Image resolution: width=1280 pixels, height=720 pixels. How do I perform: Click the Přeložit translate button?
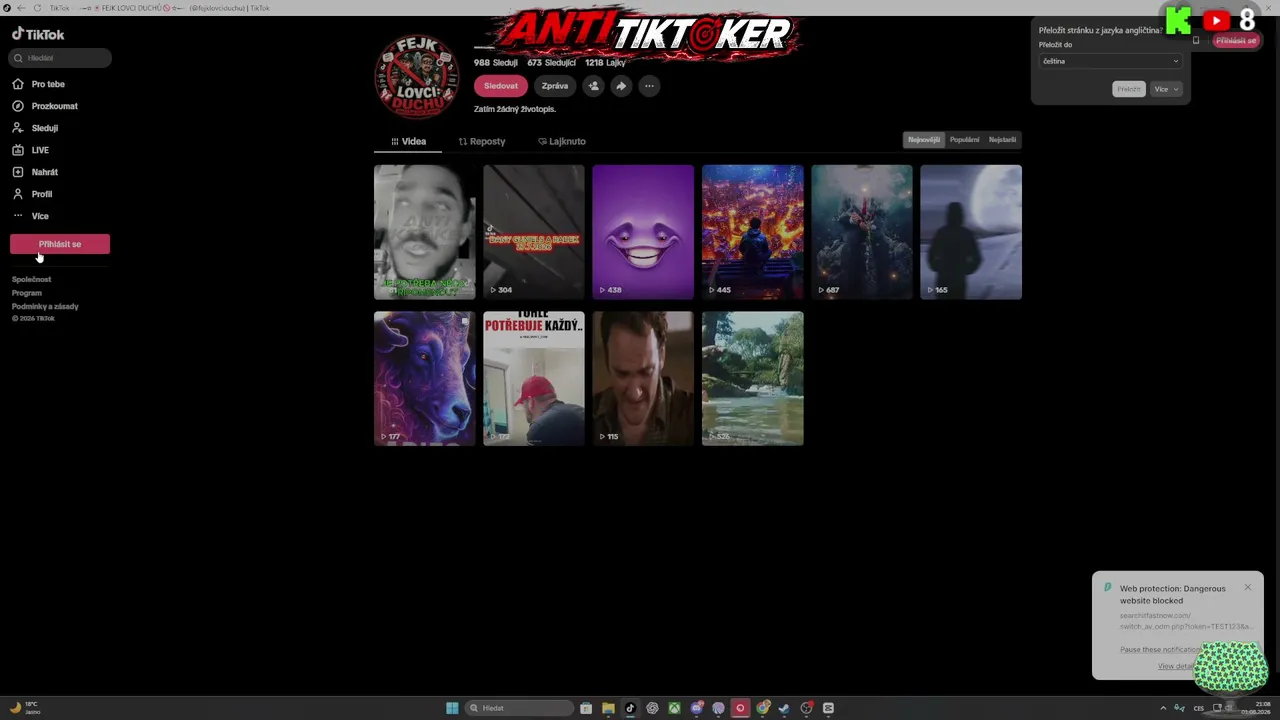(1129, 89)
